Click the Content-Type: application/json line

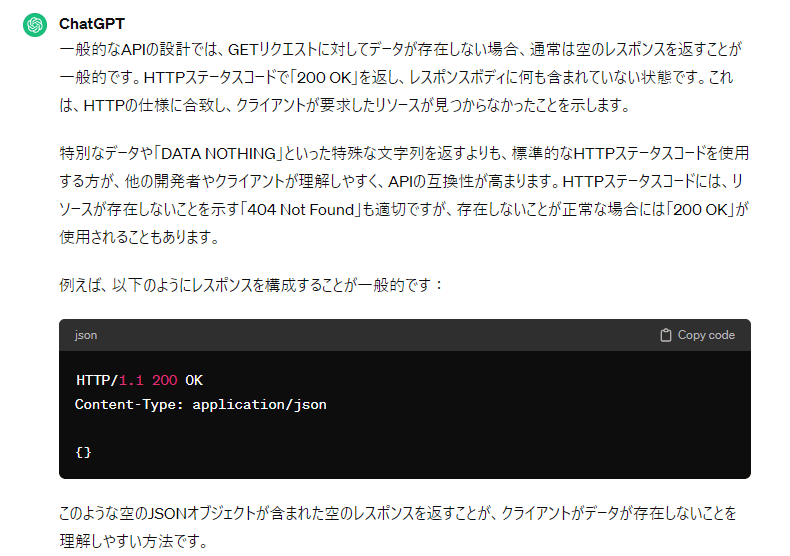tap(201, 404)
